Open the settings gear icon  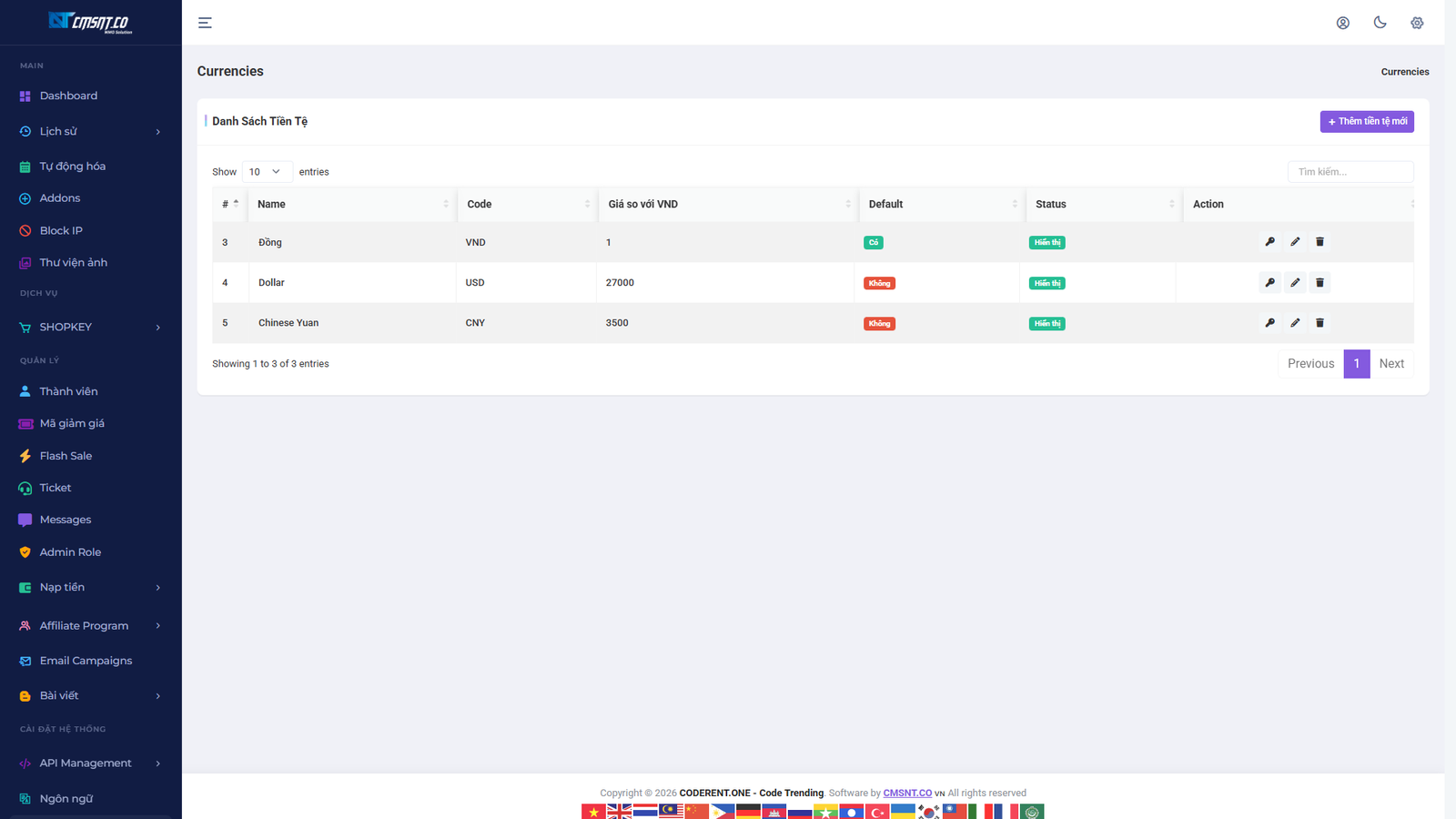[x=1416, y=22]
